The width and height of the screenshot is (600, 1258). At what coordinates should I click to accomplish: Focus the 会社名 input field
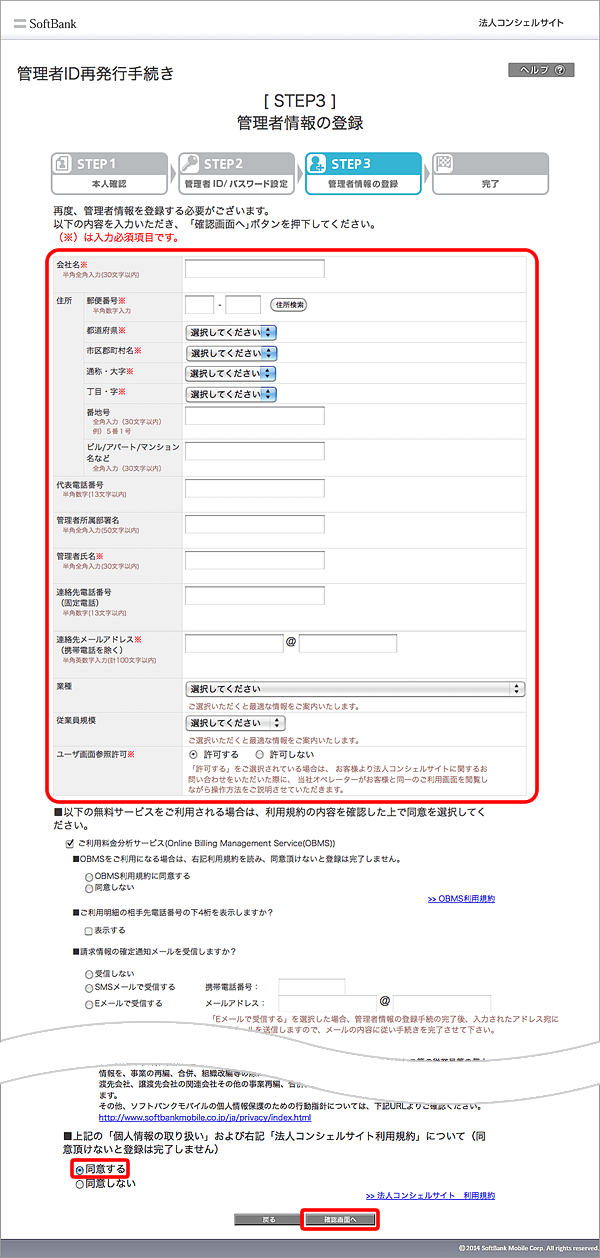255,269
